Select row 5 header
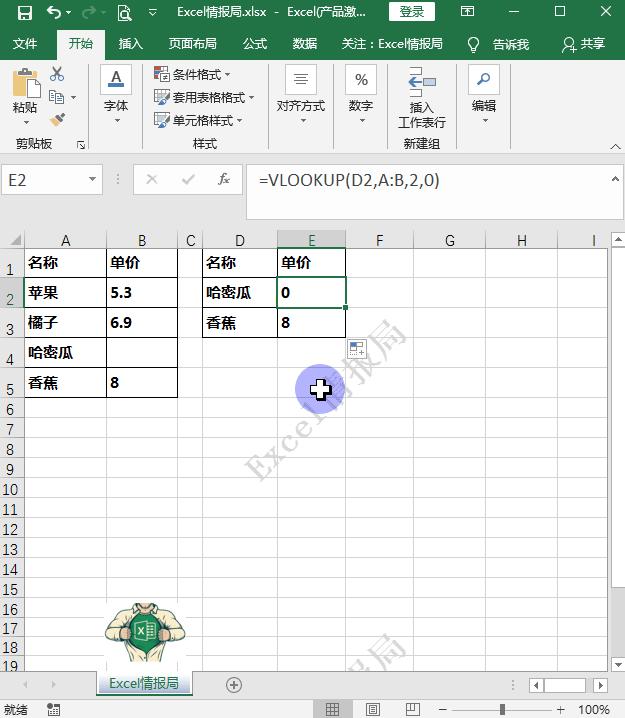This screenshot has width=625, height=718. [11, 383]
